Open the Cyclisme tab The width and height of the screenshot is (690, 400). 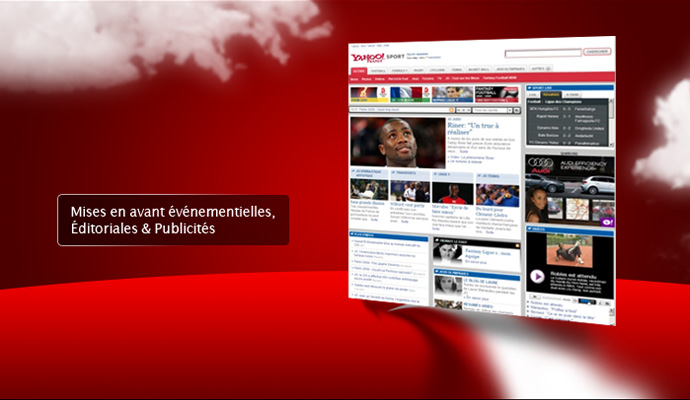point(437,70)
